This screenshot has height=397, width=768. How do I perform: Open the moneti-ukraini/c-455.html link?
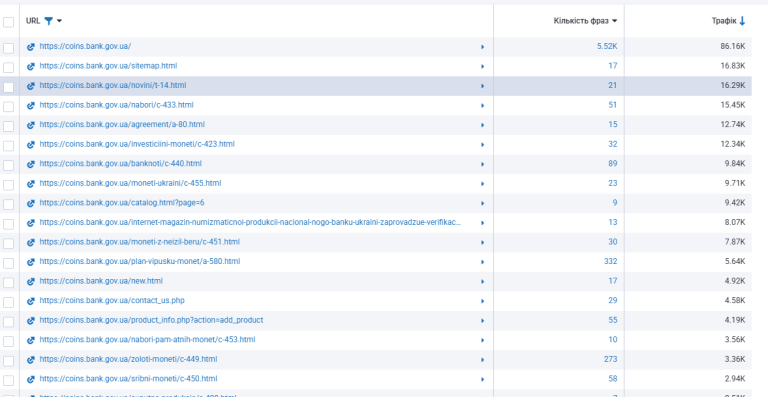point(130,183)
